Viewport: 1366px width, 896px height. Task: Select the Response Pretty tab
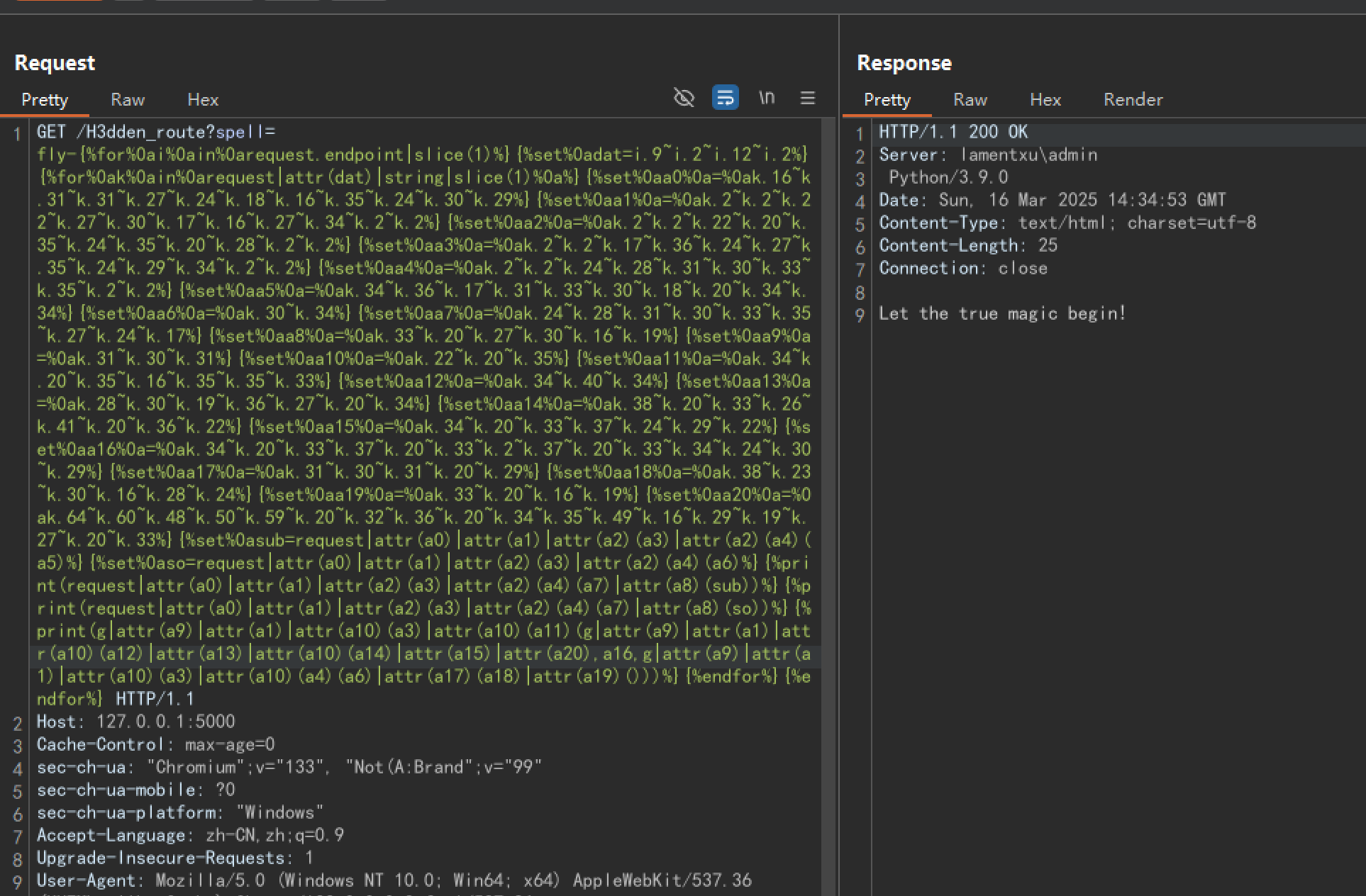pyautogui.click(x=887, y=100)
